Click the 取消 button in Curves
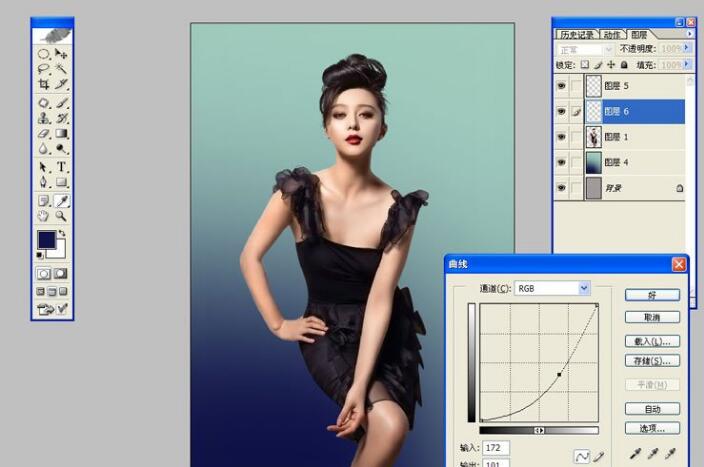Screen dimensions: 704x467 652,317
